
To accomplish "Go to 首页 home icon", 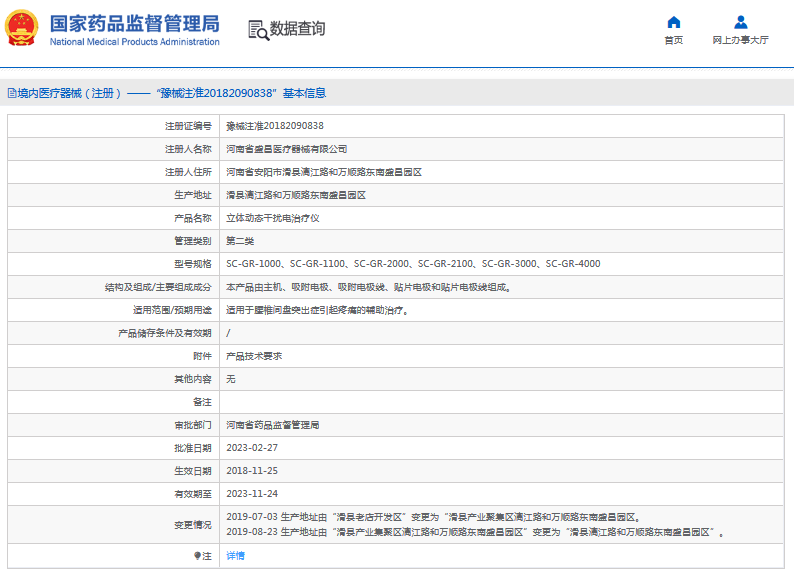I will coord(673,22).
